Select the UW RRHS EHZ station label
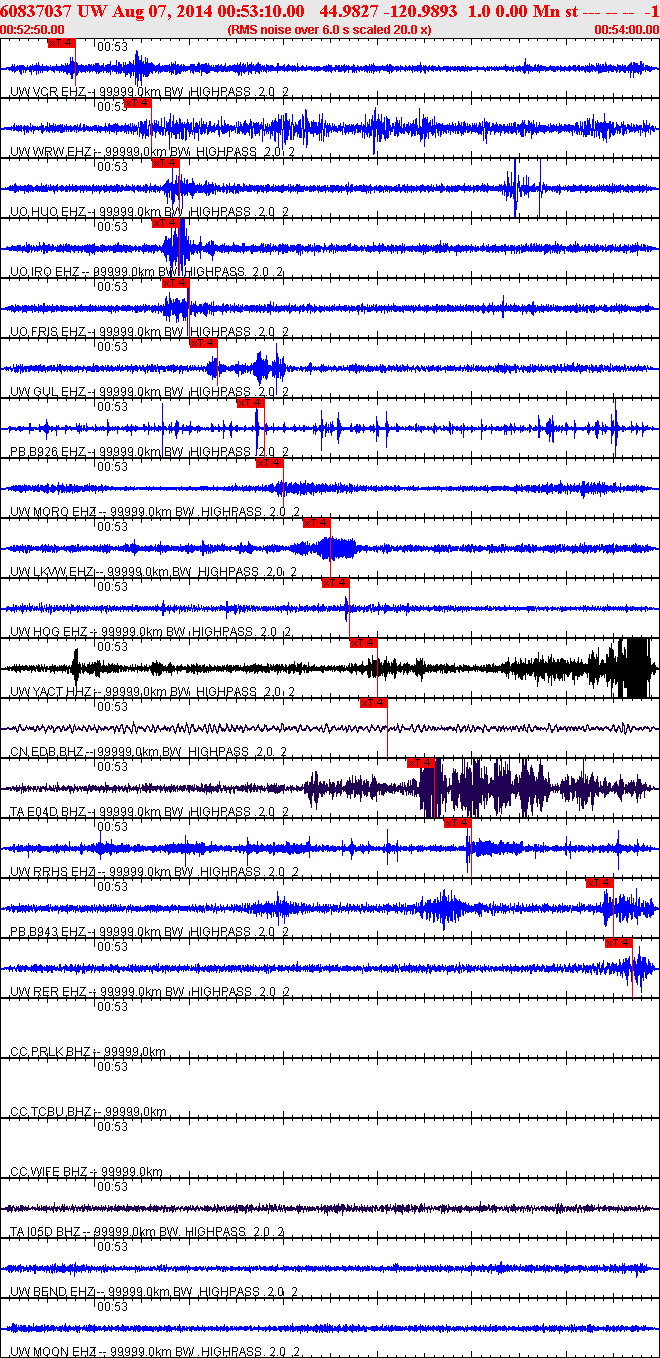The image size is (660, 1358). [x=152, y=871]
